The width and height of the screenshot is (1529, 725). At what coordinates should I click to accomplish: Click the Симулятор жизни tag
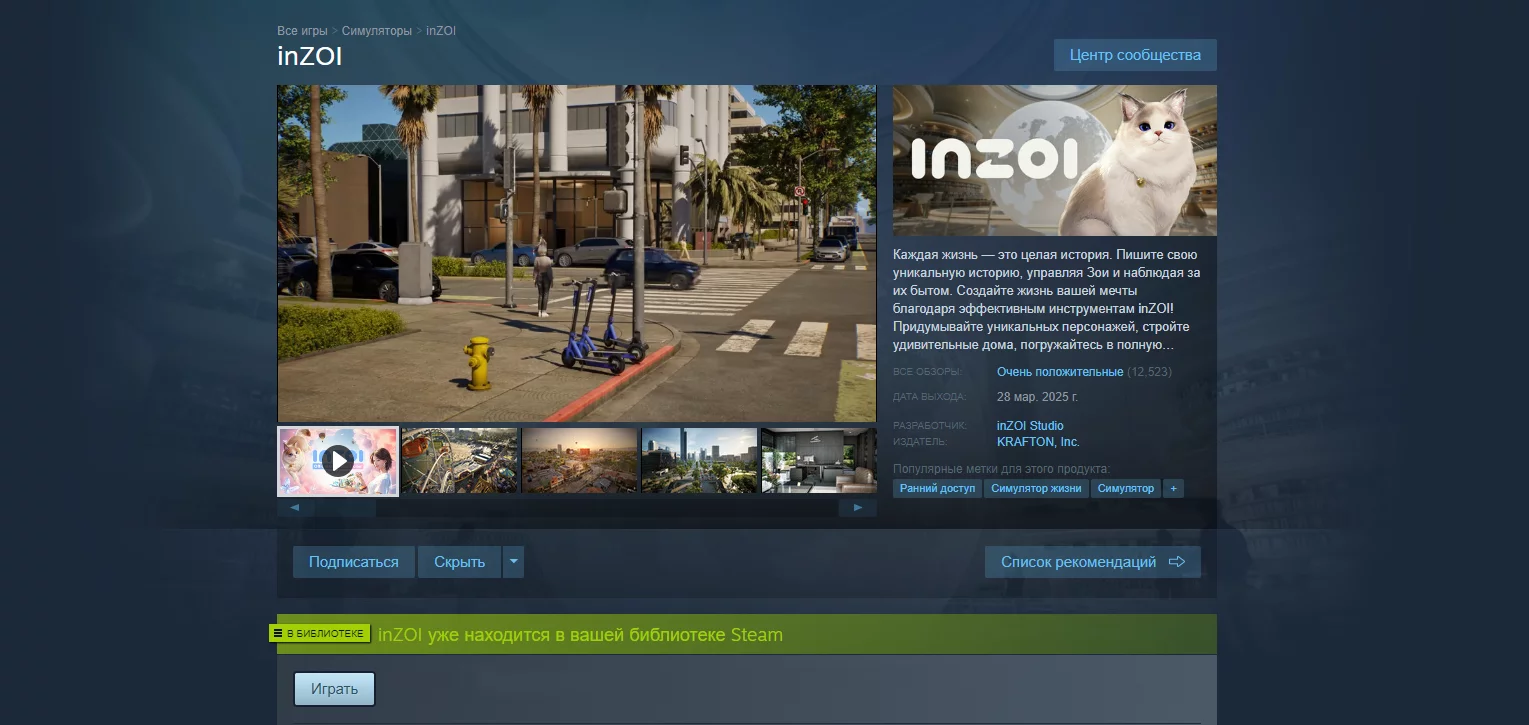(x=1036, y=489)
